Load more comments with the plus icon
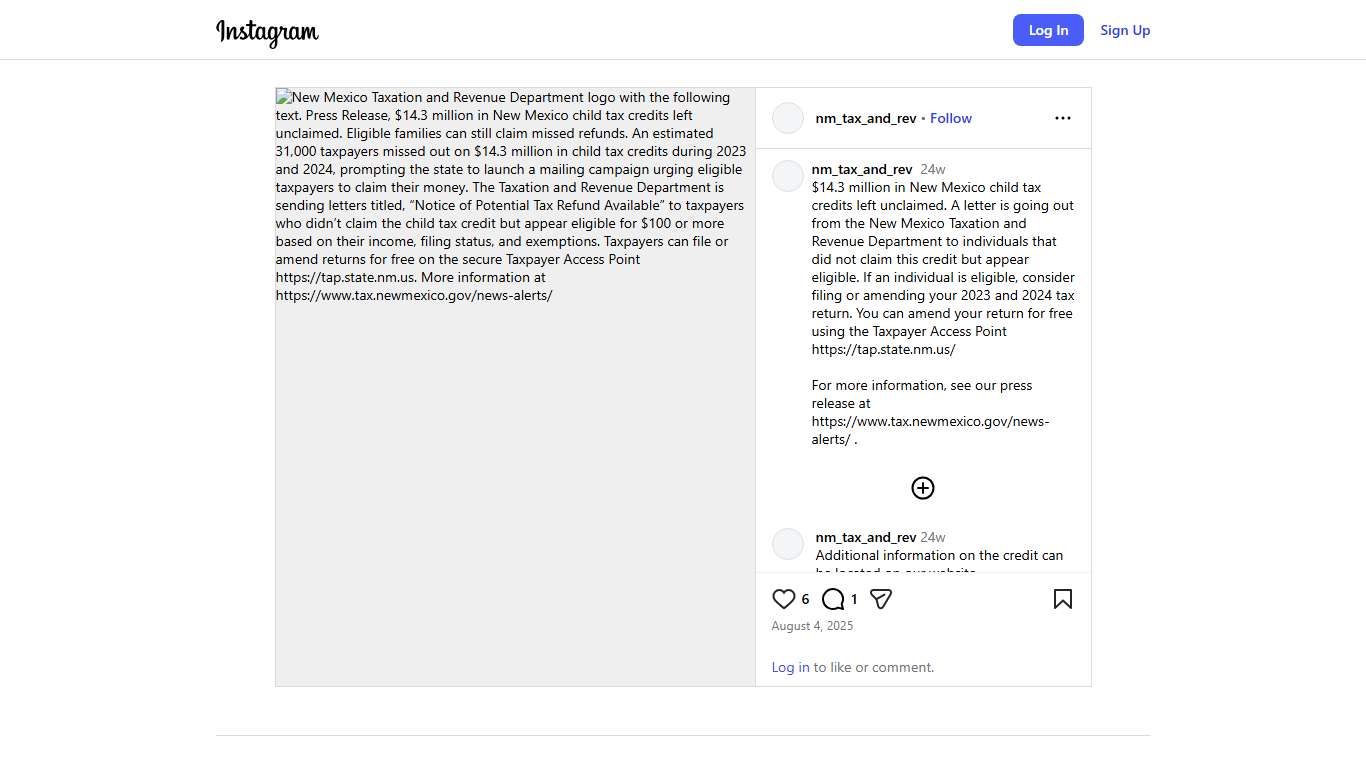1366x768 pixels. point(922,488)
